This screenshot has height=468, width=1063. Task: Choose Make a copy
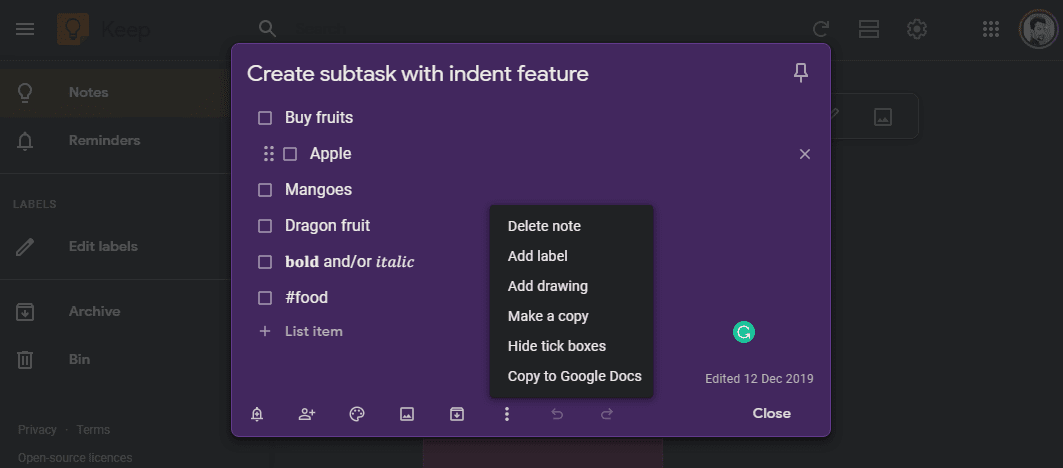point(571,316)
